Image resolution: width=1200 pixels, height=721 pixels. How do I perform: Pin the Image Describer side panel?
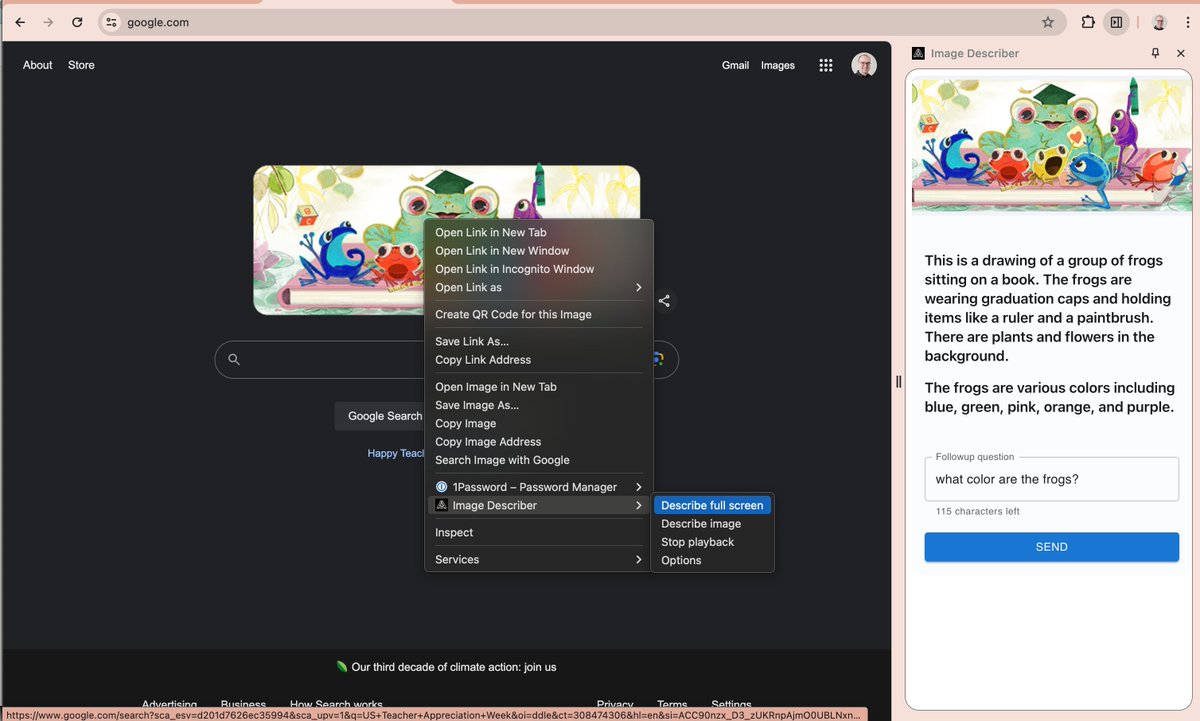coord(1155,52)
